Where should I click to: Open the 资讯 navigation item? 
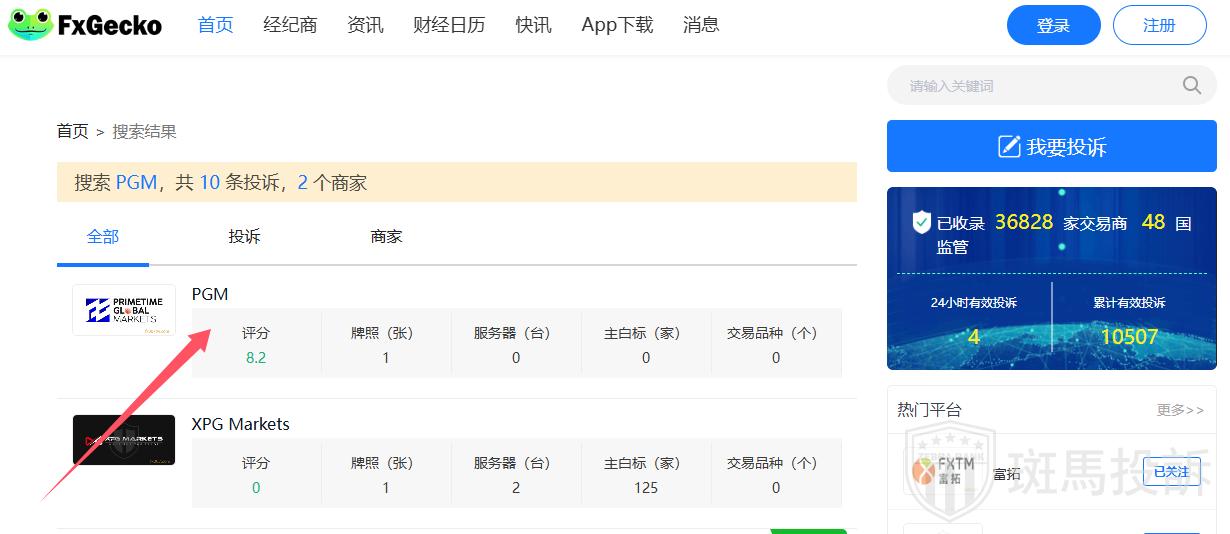(365, 25)
